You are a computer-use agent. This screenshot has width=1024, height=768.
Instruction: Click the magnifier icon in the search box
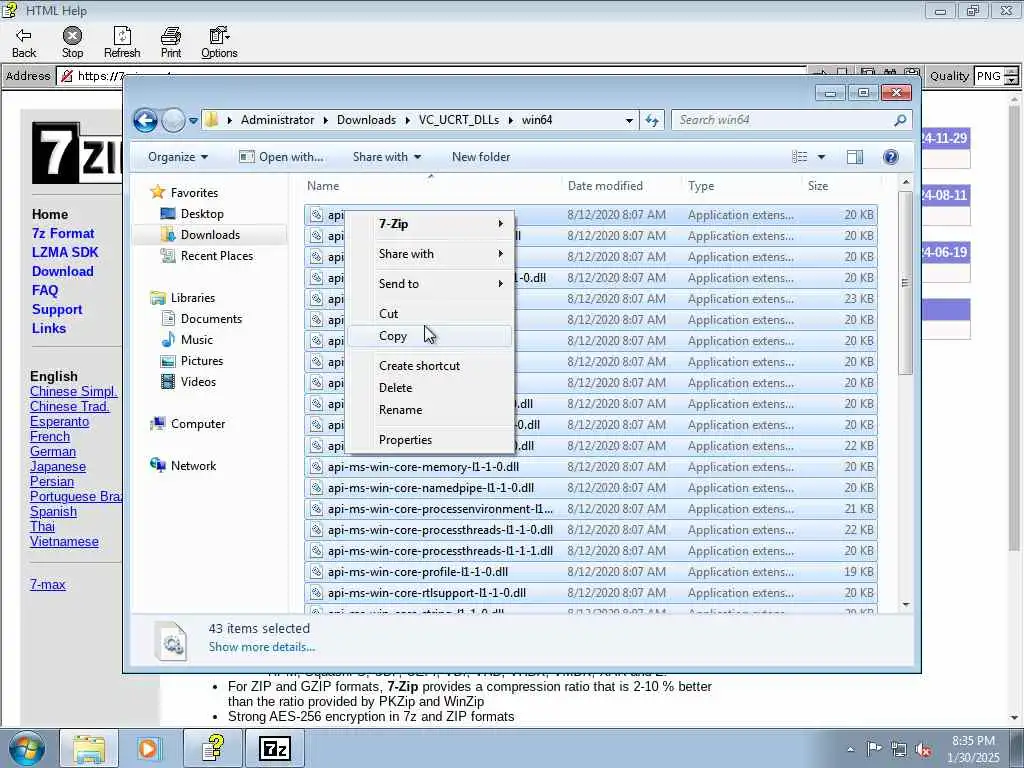coord(900,120)
